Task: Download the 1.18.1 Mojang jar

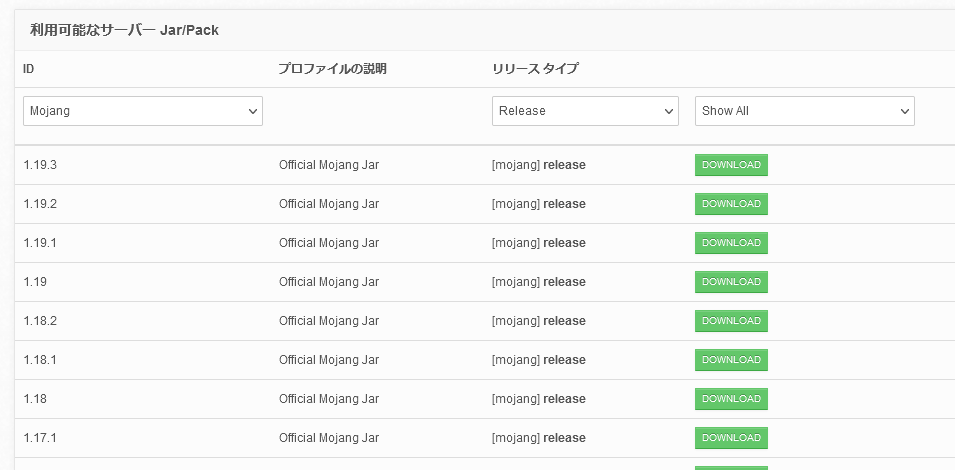Action: click(x=731, y=360)
